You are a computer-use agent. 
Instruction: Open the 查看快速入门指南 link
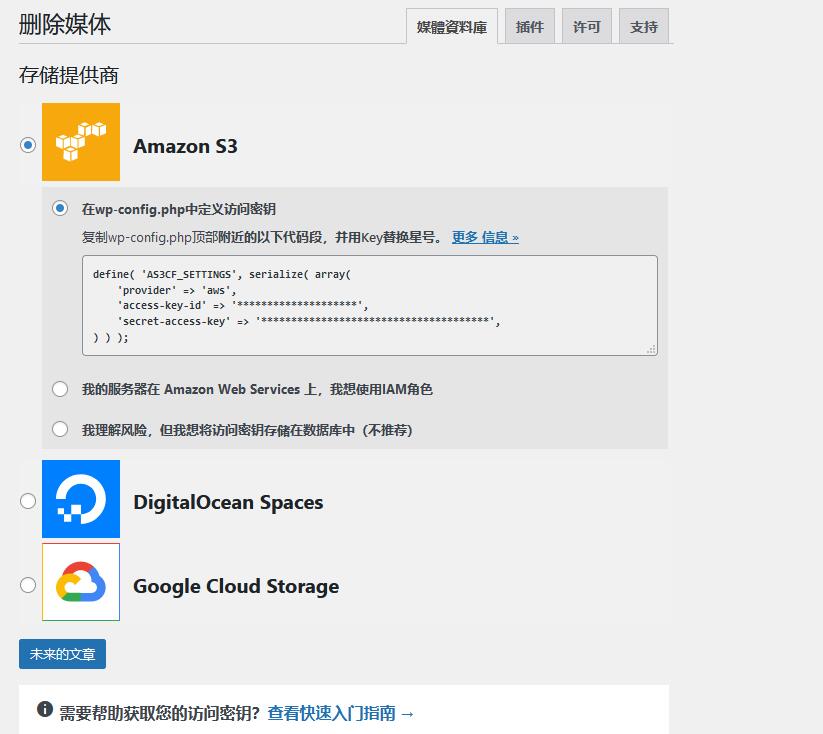(341, 713)
